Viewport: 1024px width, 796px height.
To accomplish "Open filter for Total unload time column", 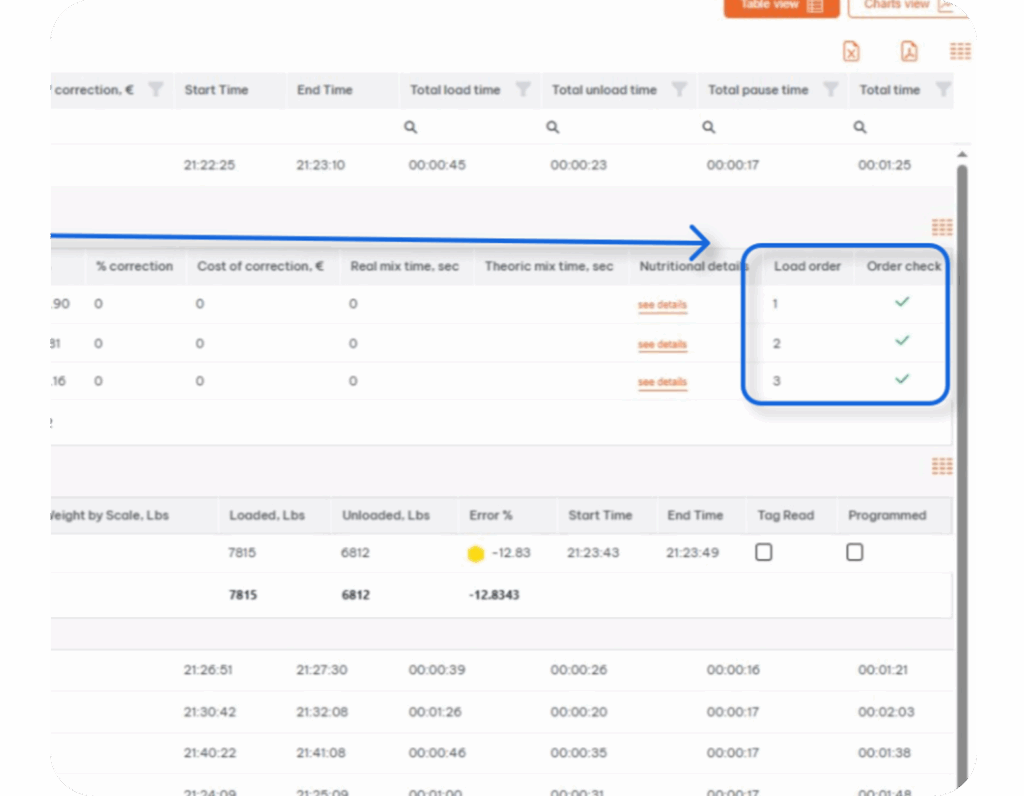I will click(x=679, y=90).
